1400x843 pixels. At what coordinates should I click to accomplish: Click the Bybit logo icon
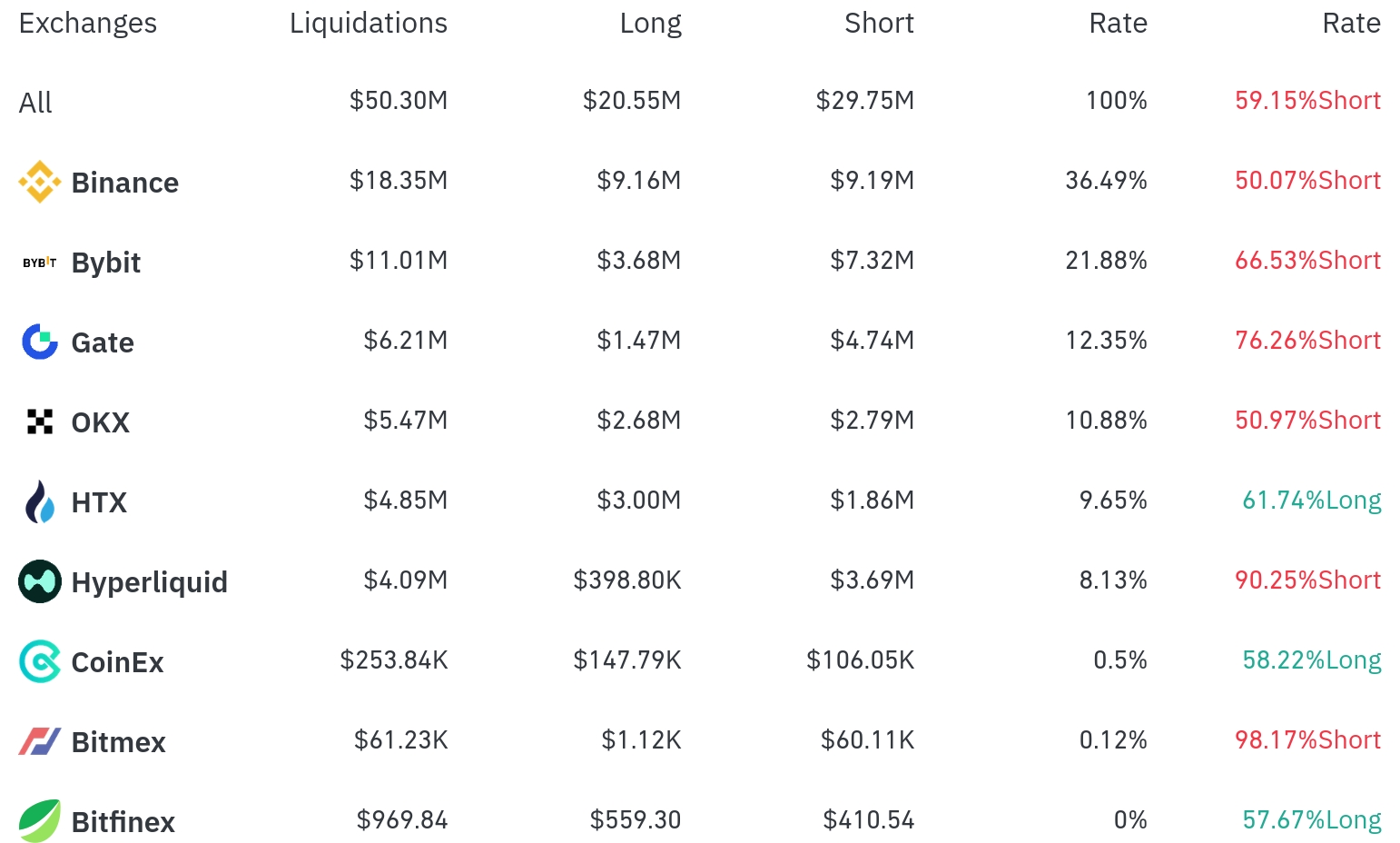(39, 263)
